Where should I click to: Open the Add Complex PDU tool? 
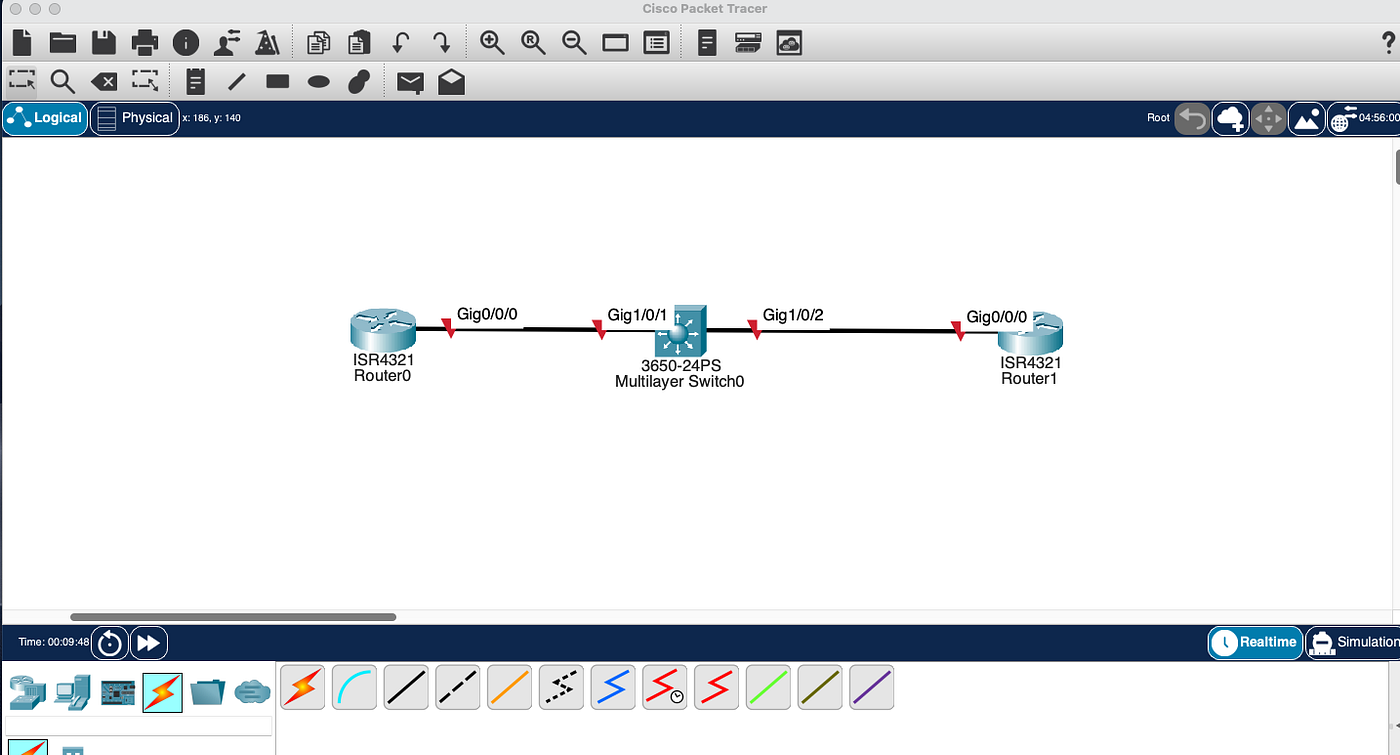pyautogui.click(x=450, y=82)
